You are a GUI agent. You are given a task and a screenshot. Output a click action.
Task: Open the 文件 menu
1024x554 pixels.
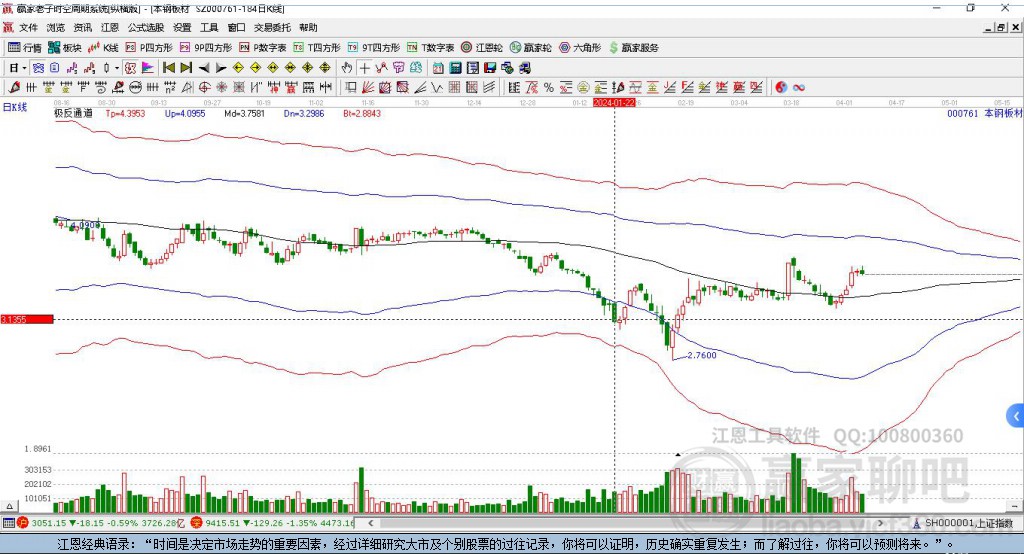pyautogui.click(x=28, y=27)
